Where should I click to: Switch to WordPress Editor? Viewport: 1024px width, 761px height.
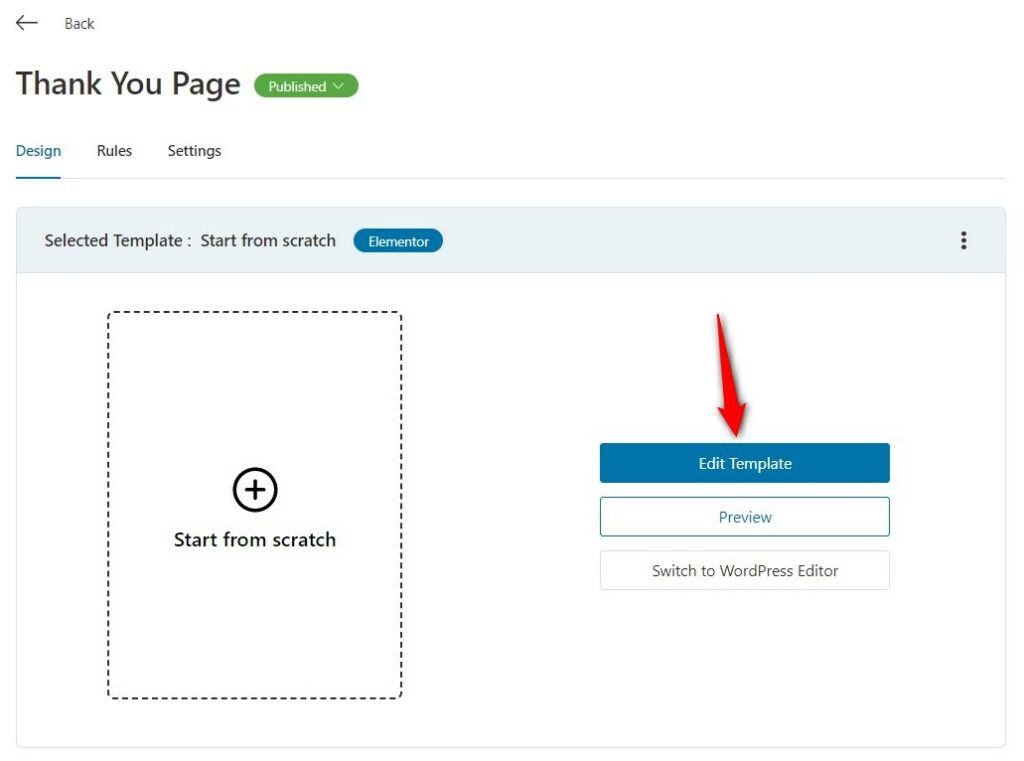coord(744,570)
